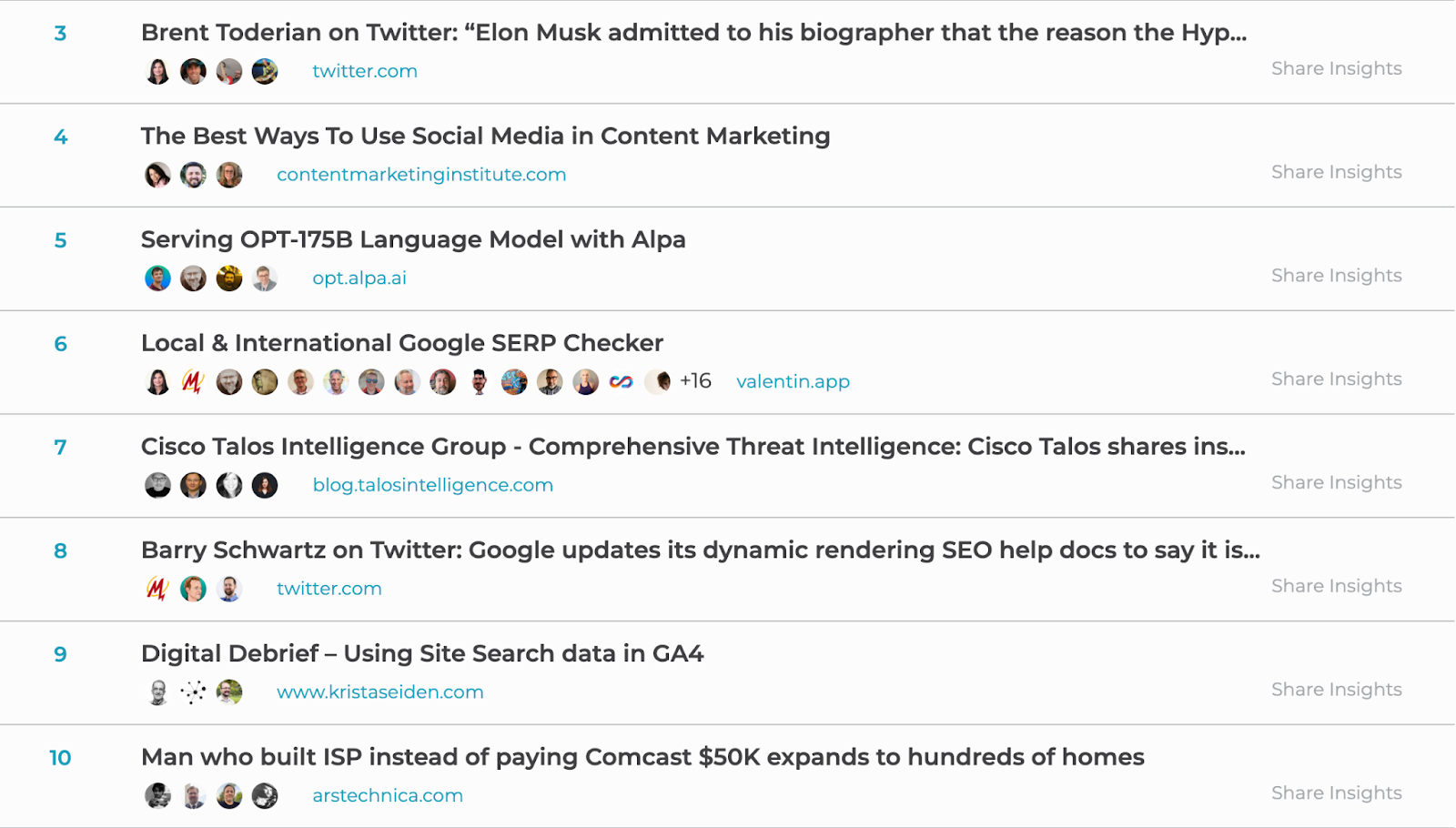Click the first avatar in the Content Marketing row
This screenshot has width=1456, height=828.
point(157,175)
